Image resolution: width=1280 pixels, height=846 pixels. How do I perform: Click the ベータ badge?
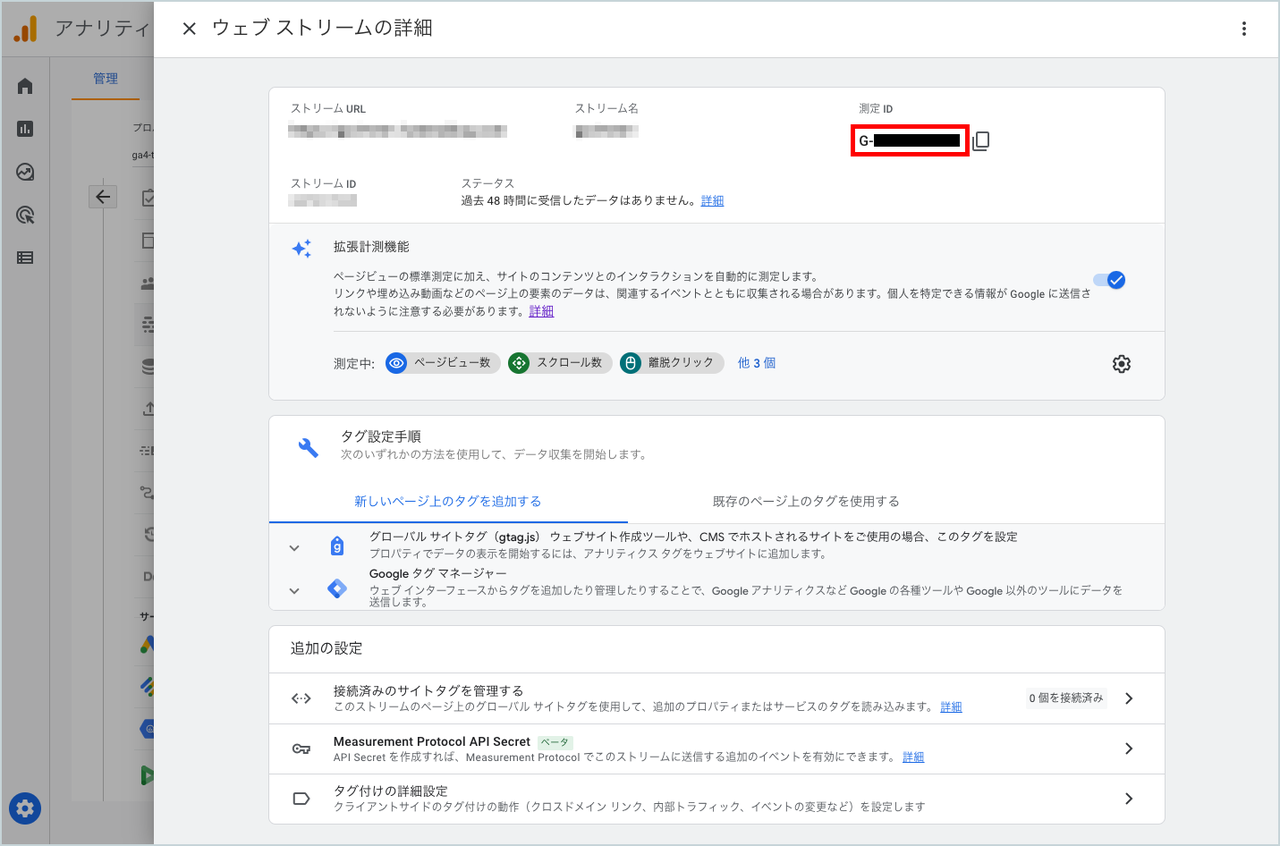tap(555, 742)
